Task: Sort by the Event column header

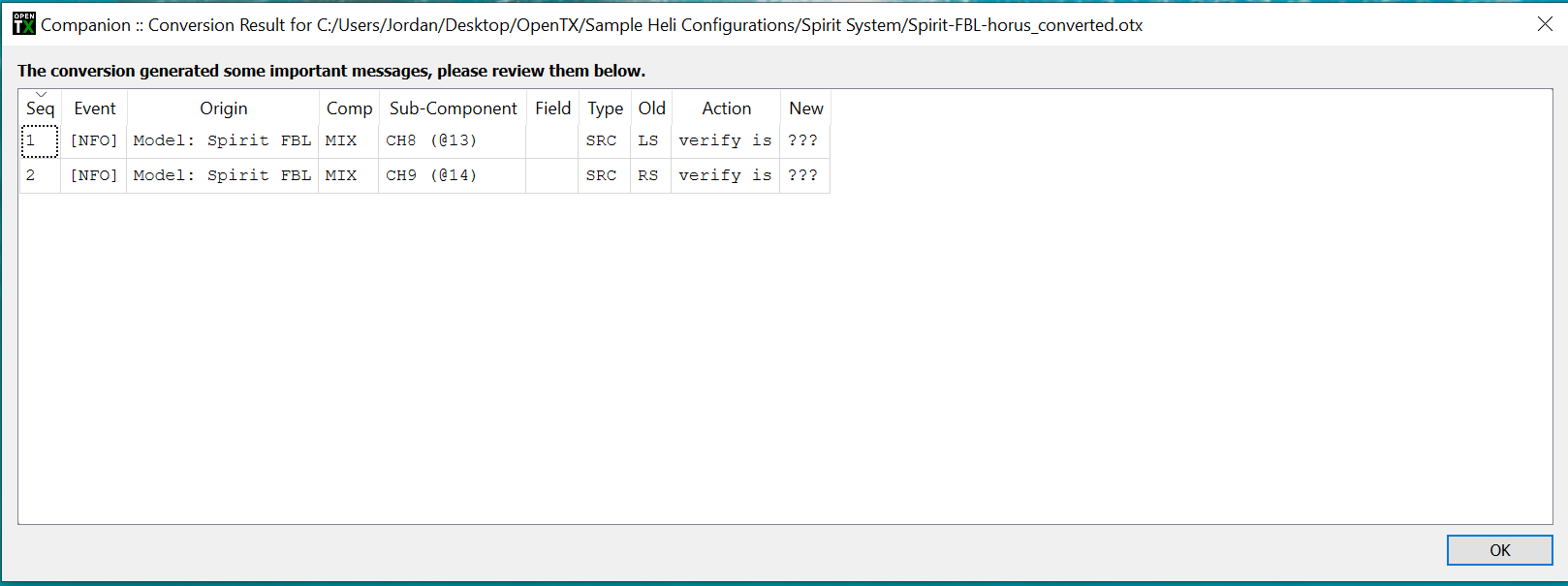Action: (94, 108)
